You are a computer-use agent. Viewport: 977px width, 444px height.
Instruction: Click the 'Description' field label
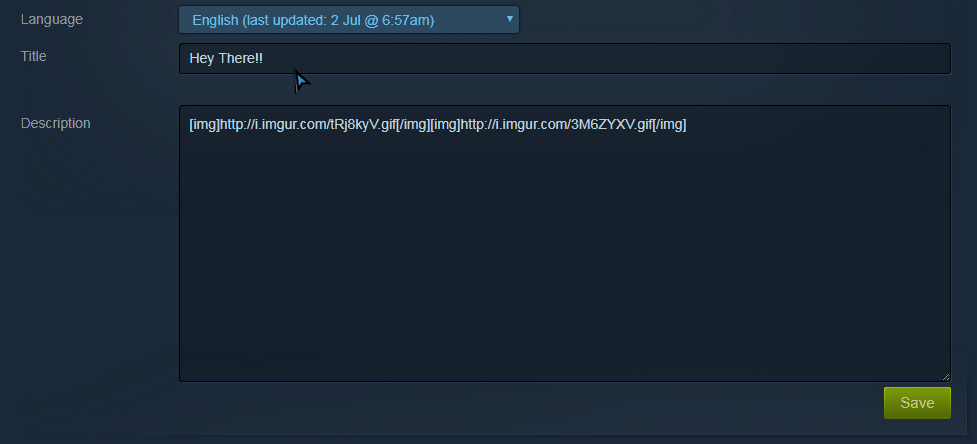(x=55, y=123)
